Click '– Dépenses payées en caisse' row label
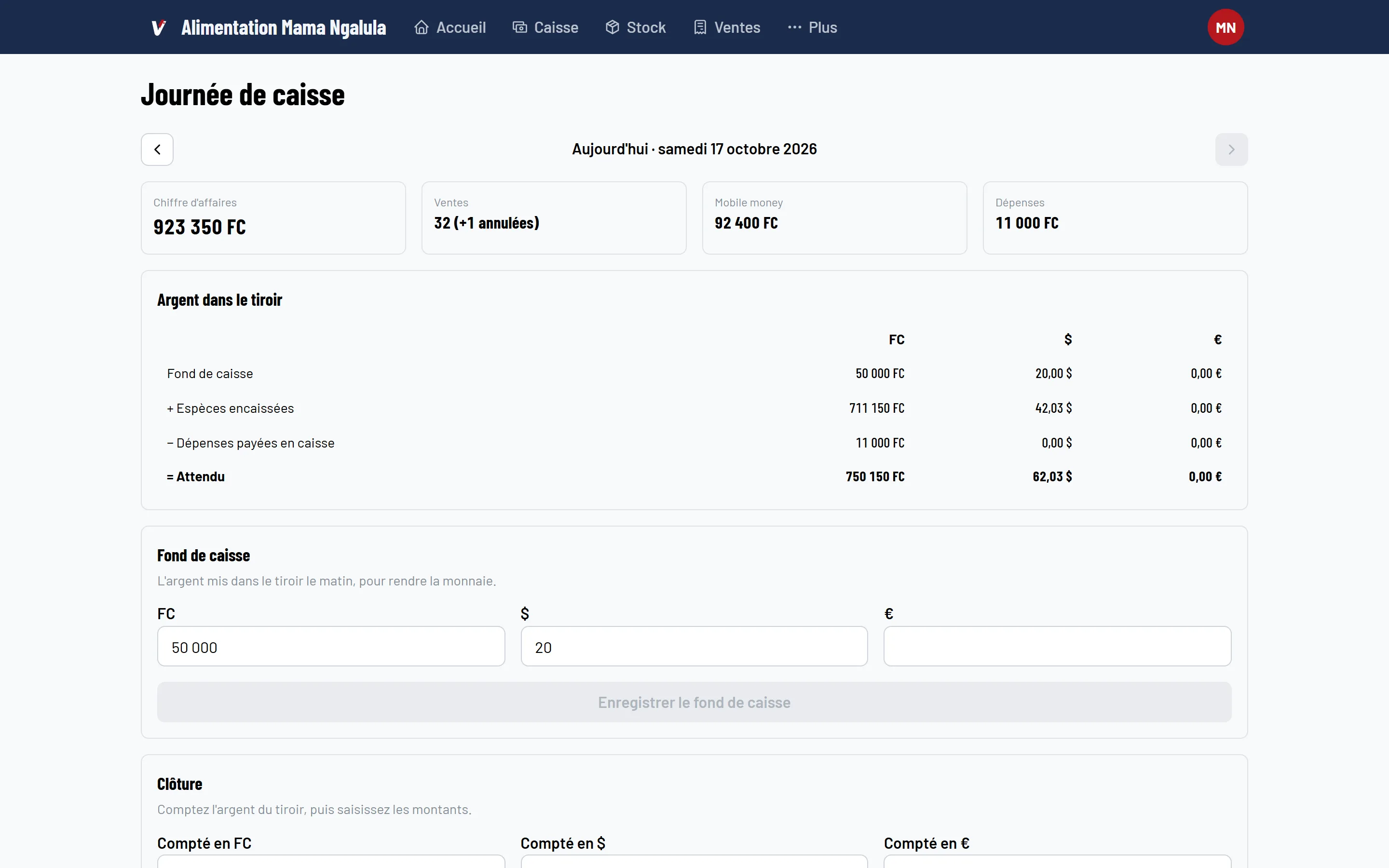 pyautogui.click(x=250, y=443)
